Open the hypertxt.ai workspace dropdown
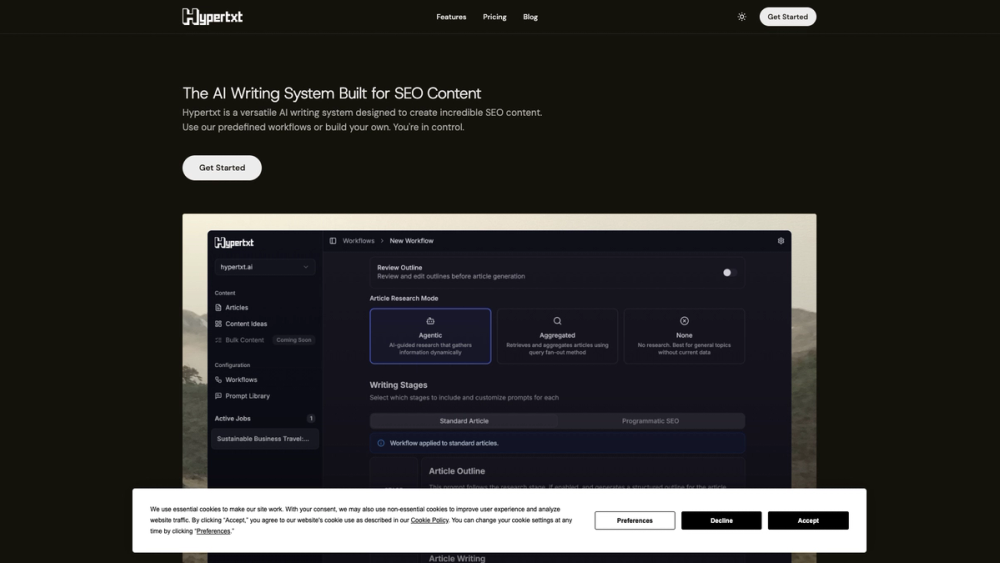 (264, 267)
